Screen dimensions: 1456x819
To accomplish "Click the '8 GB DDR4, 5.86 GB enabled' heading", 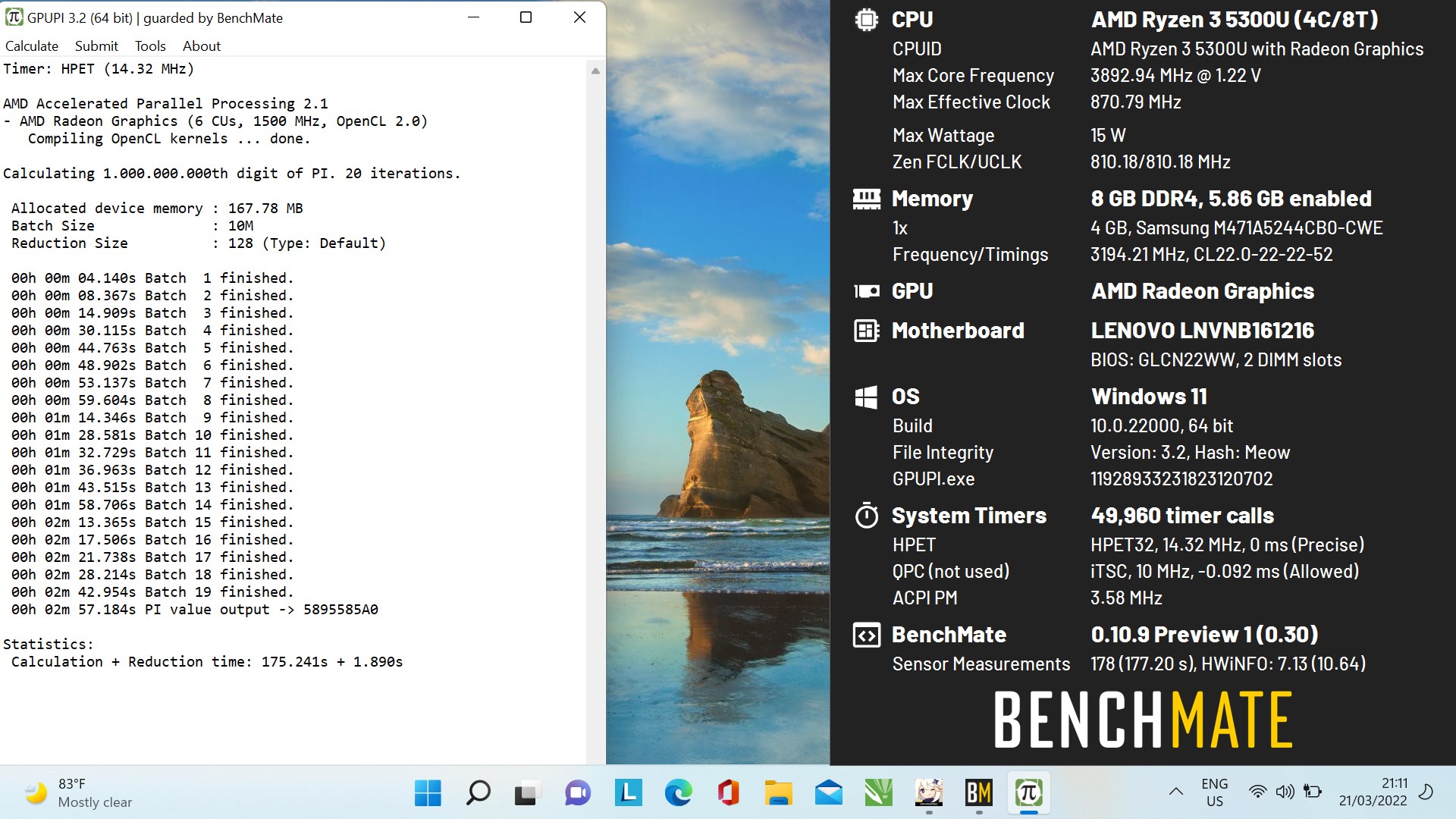I will (1231, 199).
